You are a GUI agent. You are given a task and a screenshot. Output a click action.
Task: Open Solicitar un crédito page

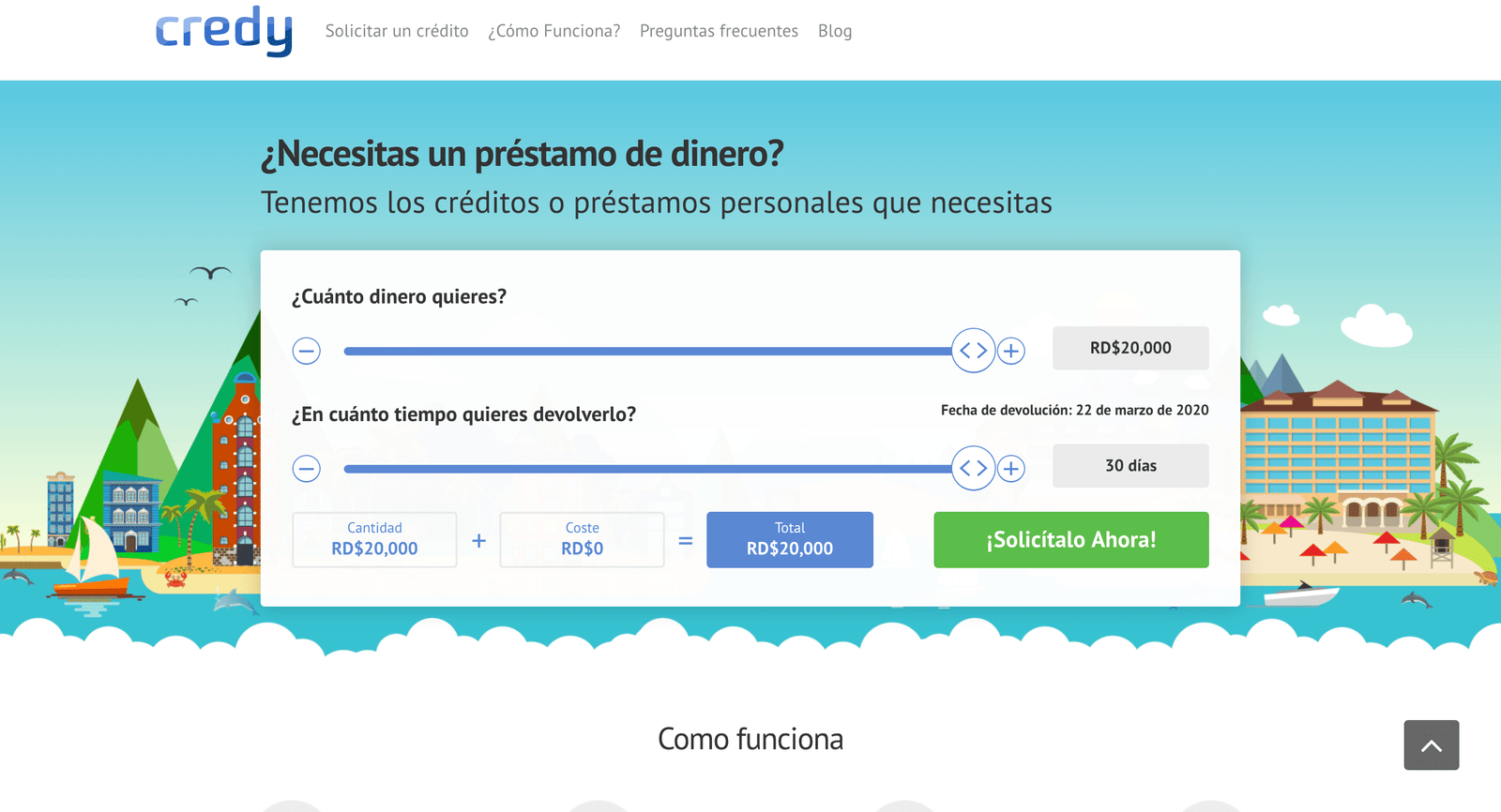(x=397, y=31)
